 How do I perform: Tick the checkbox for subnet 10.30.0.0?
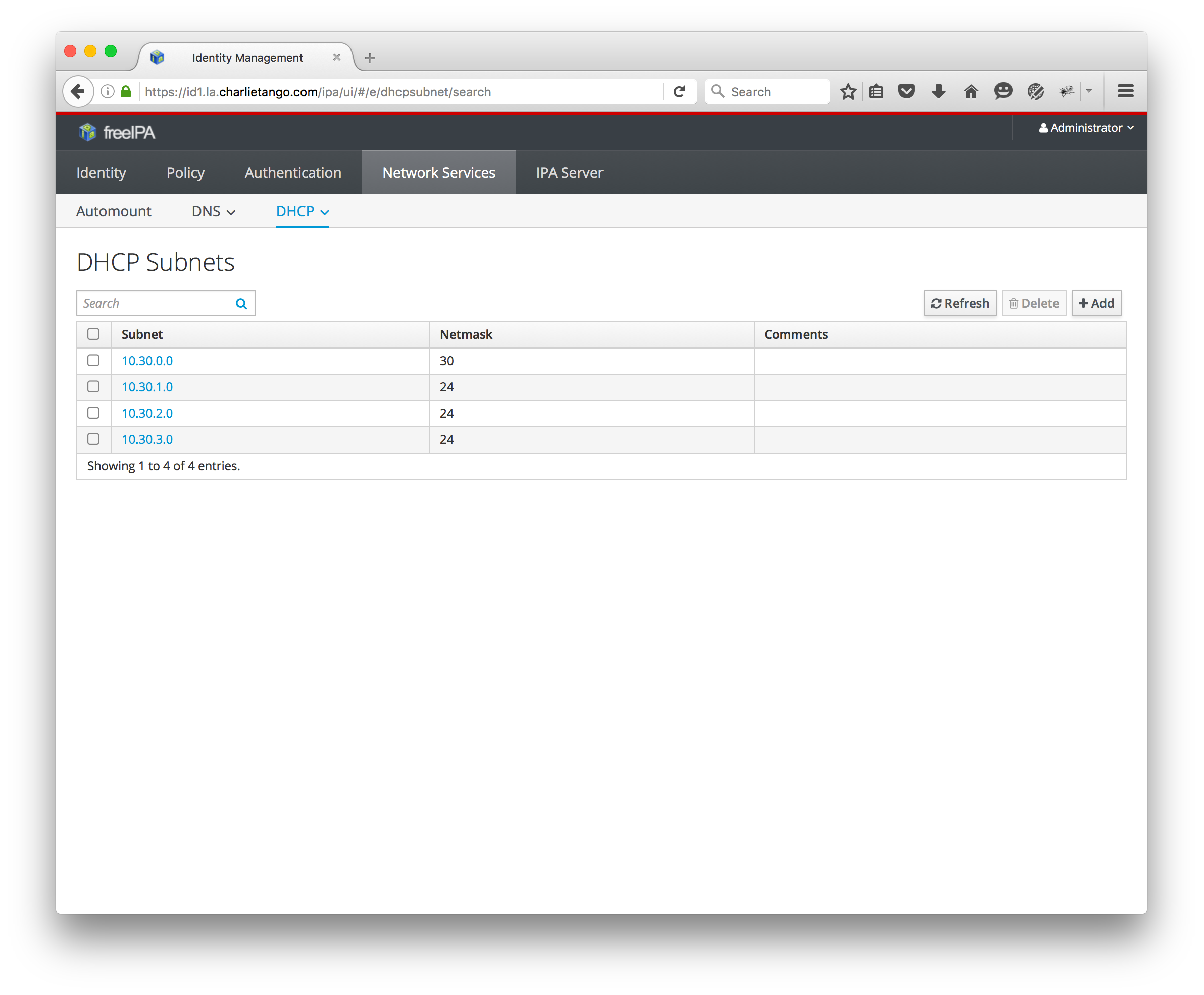pos(93,361)
